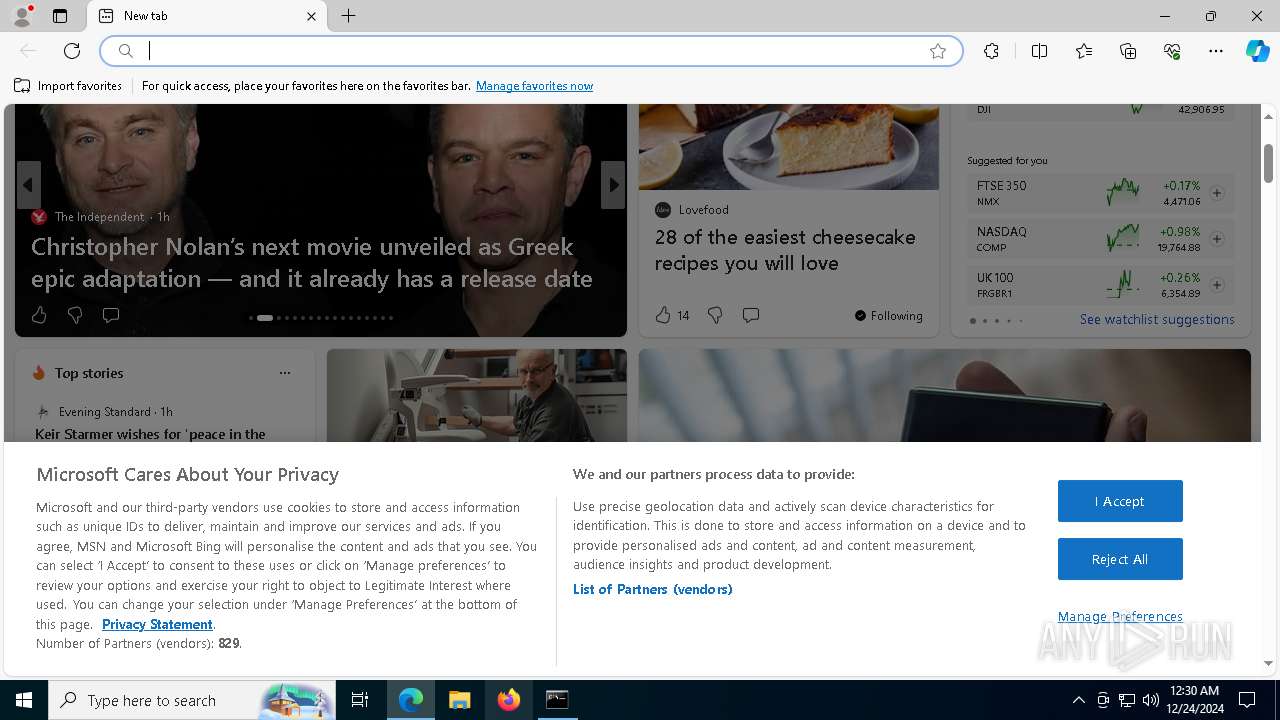Dislike the Christopher Nolan story
Image resolution: width=1280 pixels, height=720 pixels.
[x=75, y=315]
